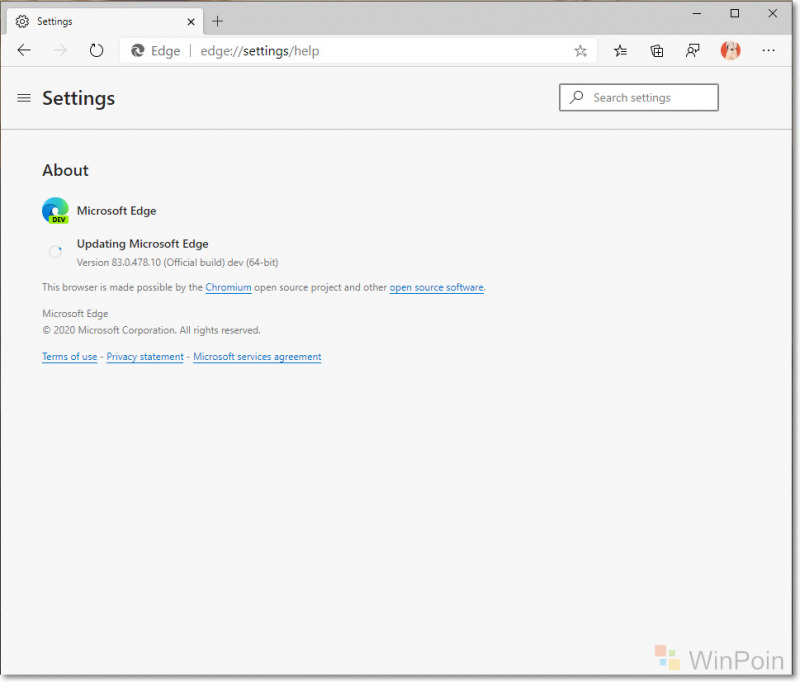Screen dimensions: 800x682
Task: Refresh the page with reload icon
Action: (x=96, y=50)
